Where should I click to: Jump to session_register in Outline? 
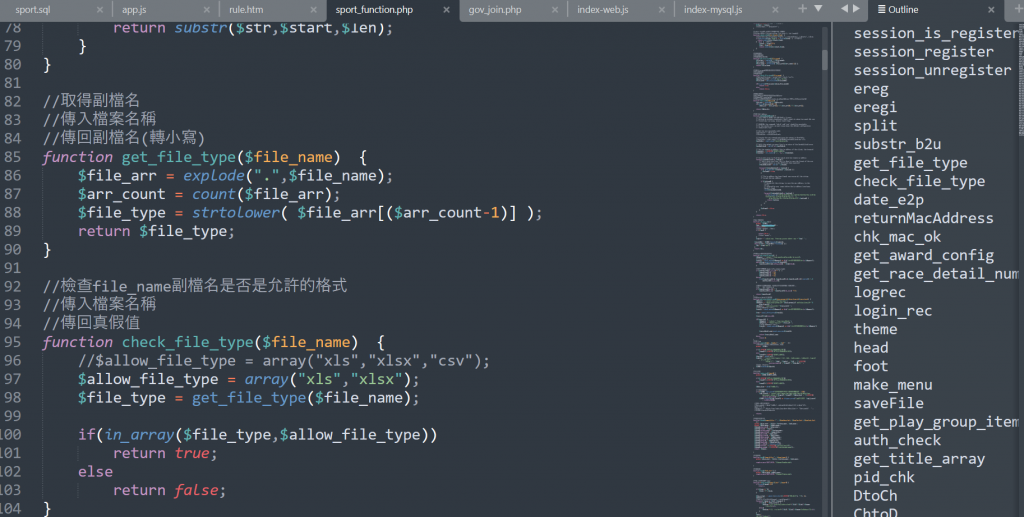click(923, 52)
